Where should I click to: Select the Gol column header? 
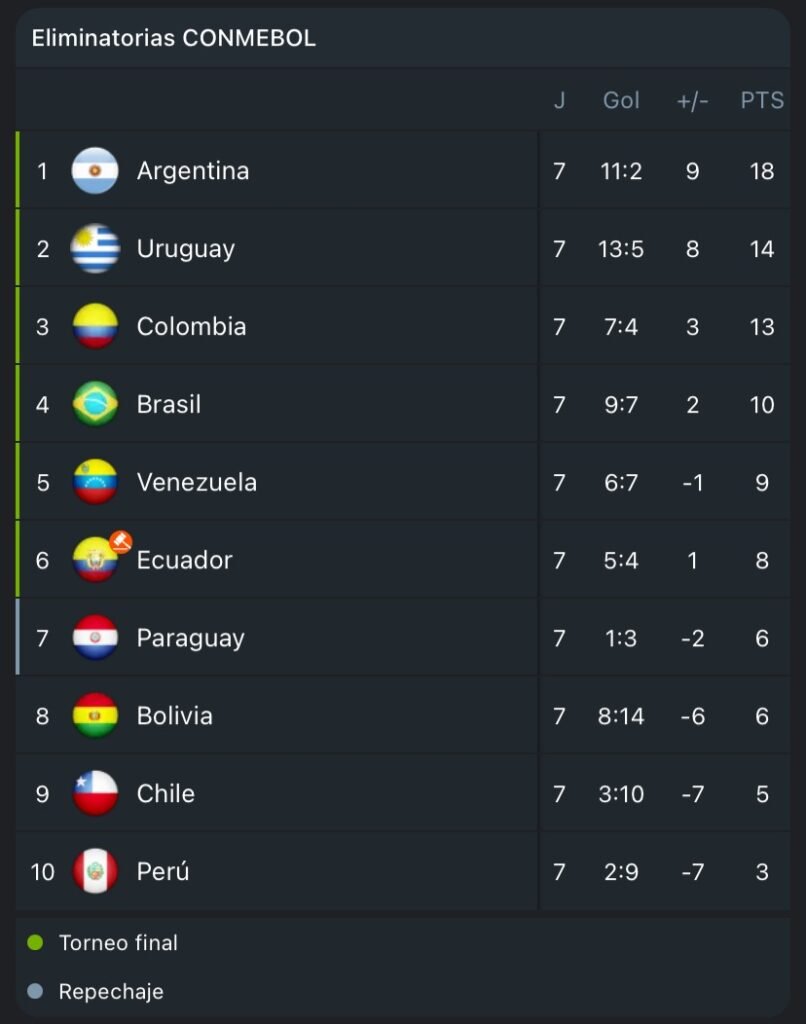coord(621,100)
